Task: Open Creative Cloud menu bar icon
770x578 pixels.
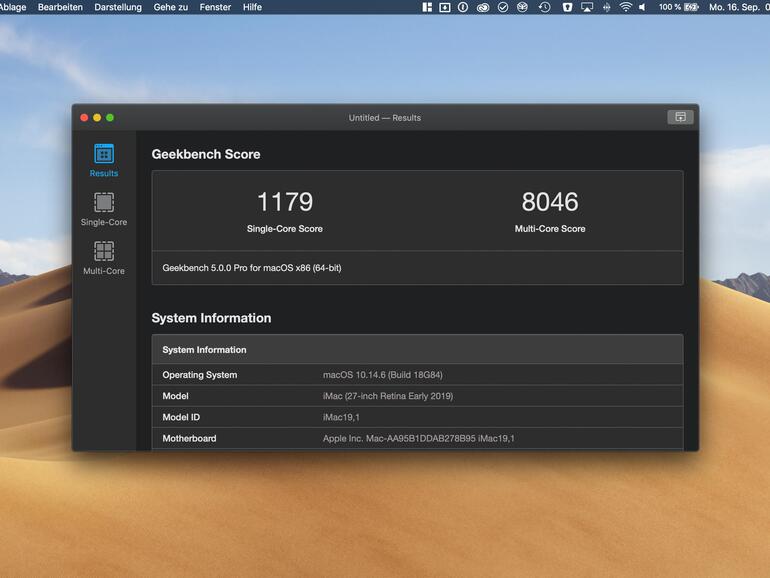Action: tap(483, 7)
